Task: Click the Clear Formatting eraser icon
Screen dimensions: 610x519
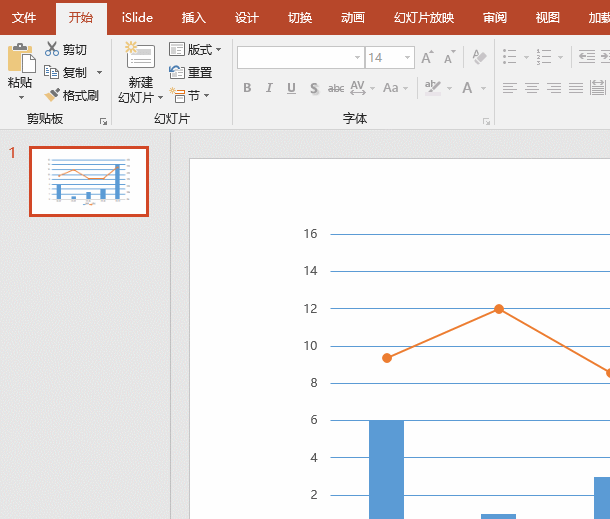Action: 478,58
